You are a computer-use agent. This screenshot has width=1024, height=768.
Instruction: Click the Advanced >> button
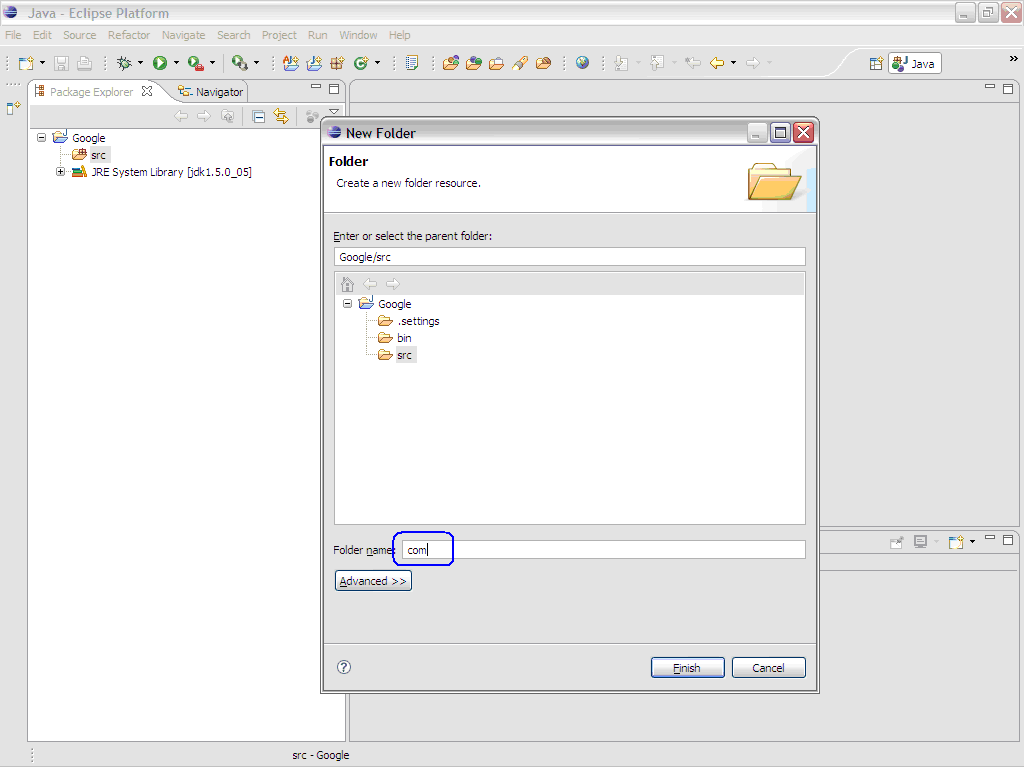(373, 581)
